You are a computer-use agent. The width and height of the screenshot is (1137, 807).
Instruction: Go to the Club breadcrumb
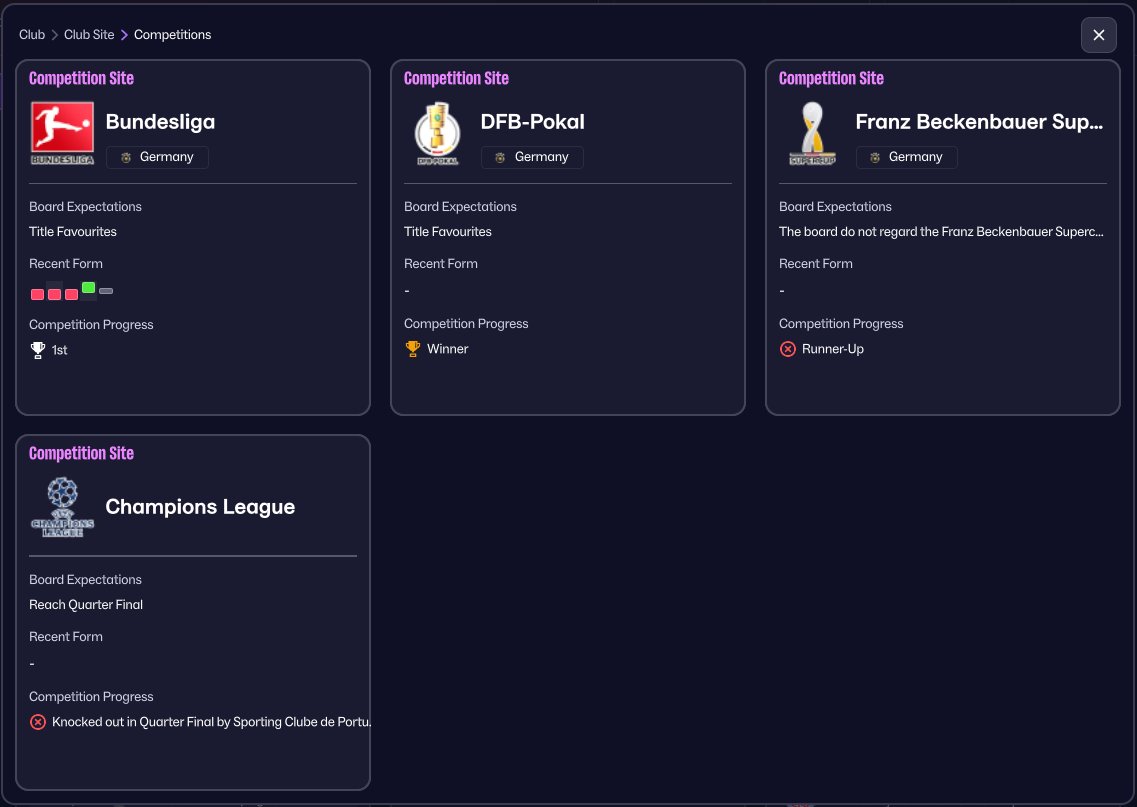coord(32,35)
